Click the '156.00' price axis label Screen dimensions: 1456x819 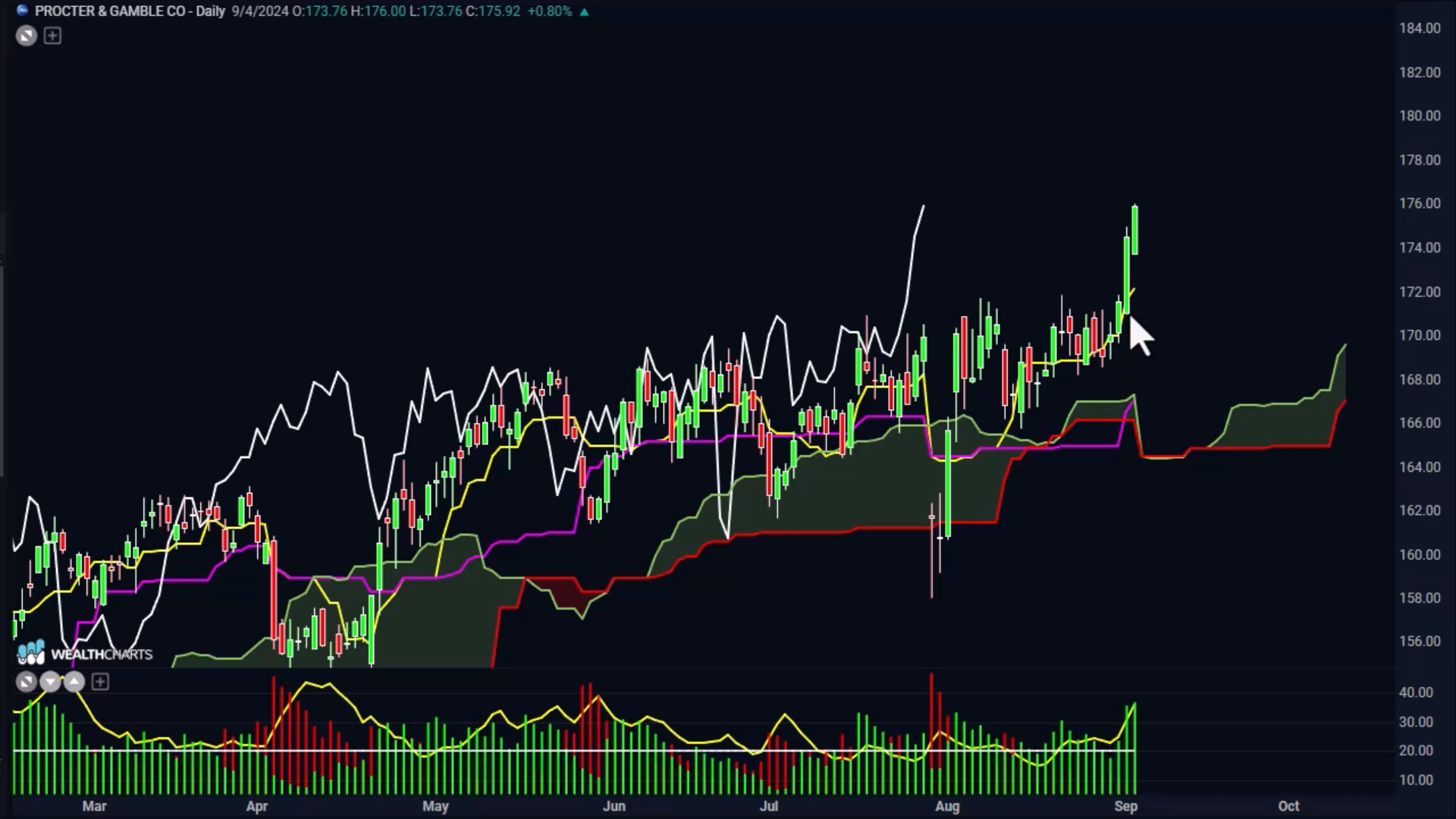pyautogui.click(x=1420, y=641)
